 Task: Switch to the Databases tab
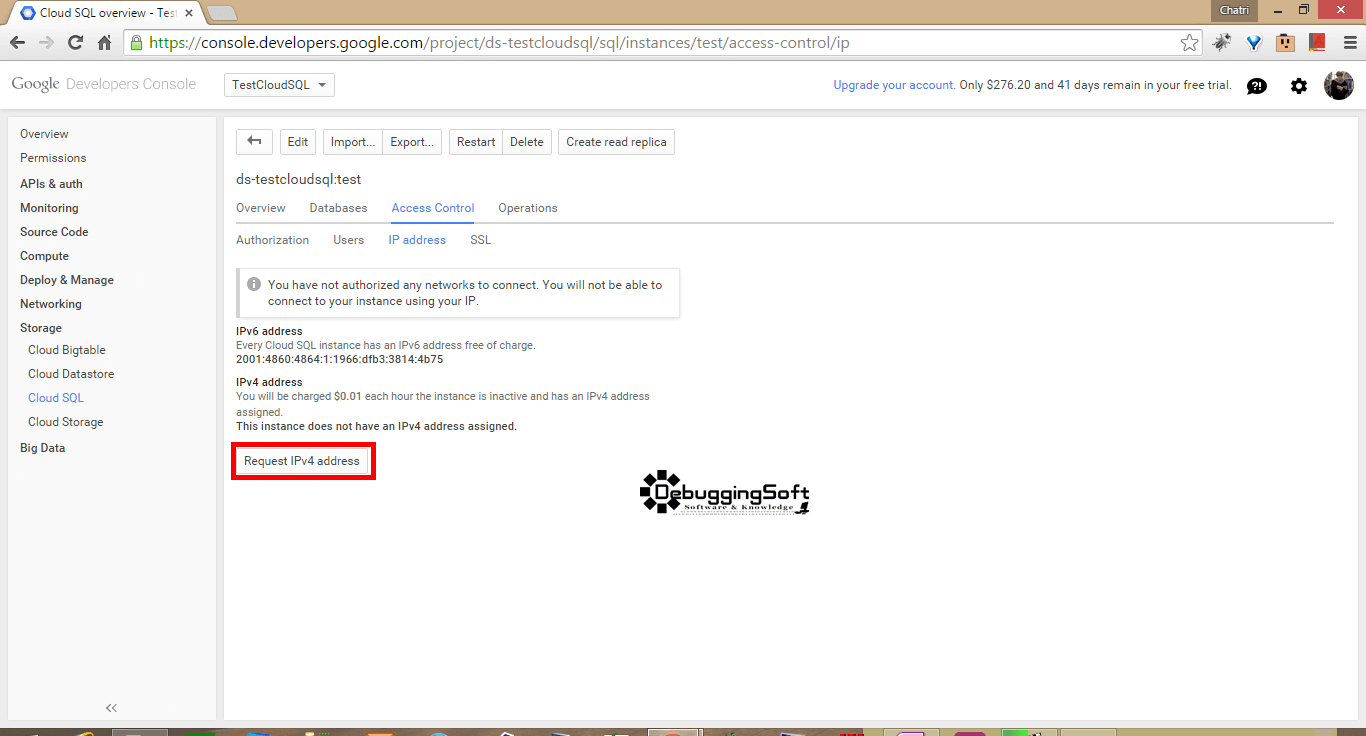tap(338, 208)
